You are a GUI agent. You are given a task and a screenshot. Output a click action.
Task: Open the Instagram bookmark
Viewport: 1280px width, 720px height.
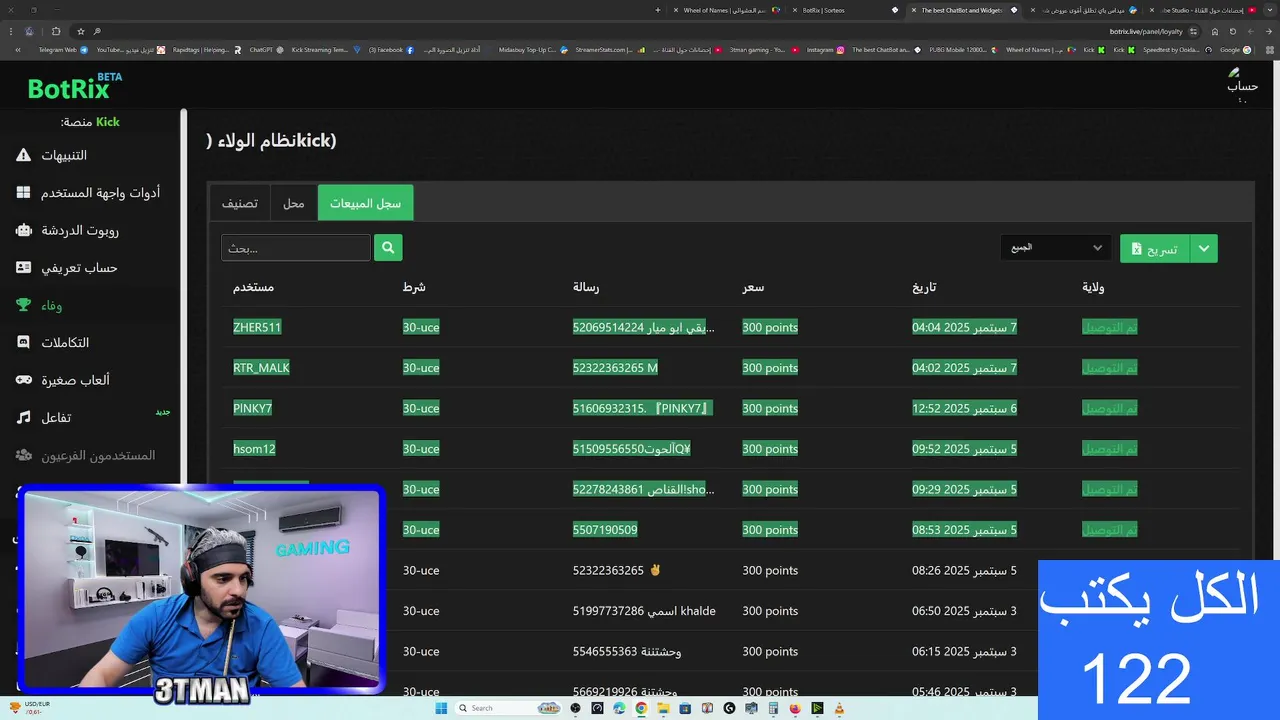tap(825, 49)
